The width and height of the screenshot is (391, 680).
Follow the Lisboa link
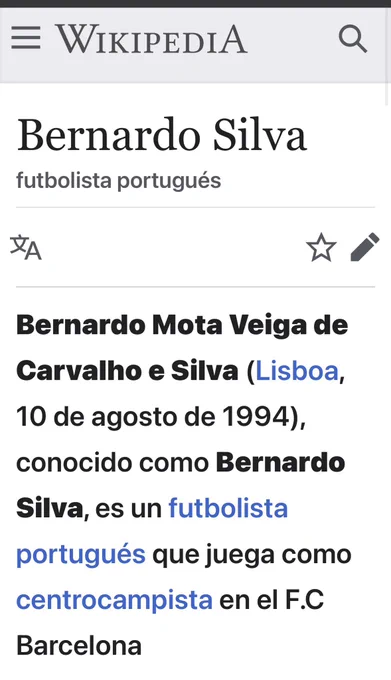(297, 371)
